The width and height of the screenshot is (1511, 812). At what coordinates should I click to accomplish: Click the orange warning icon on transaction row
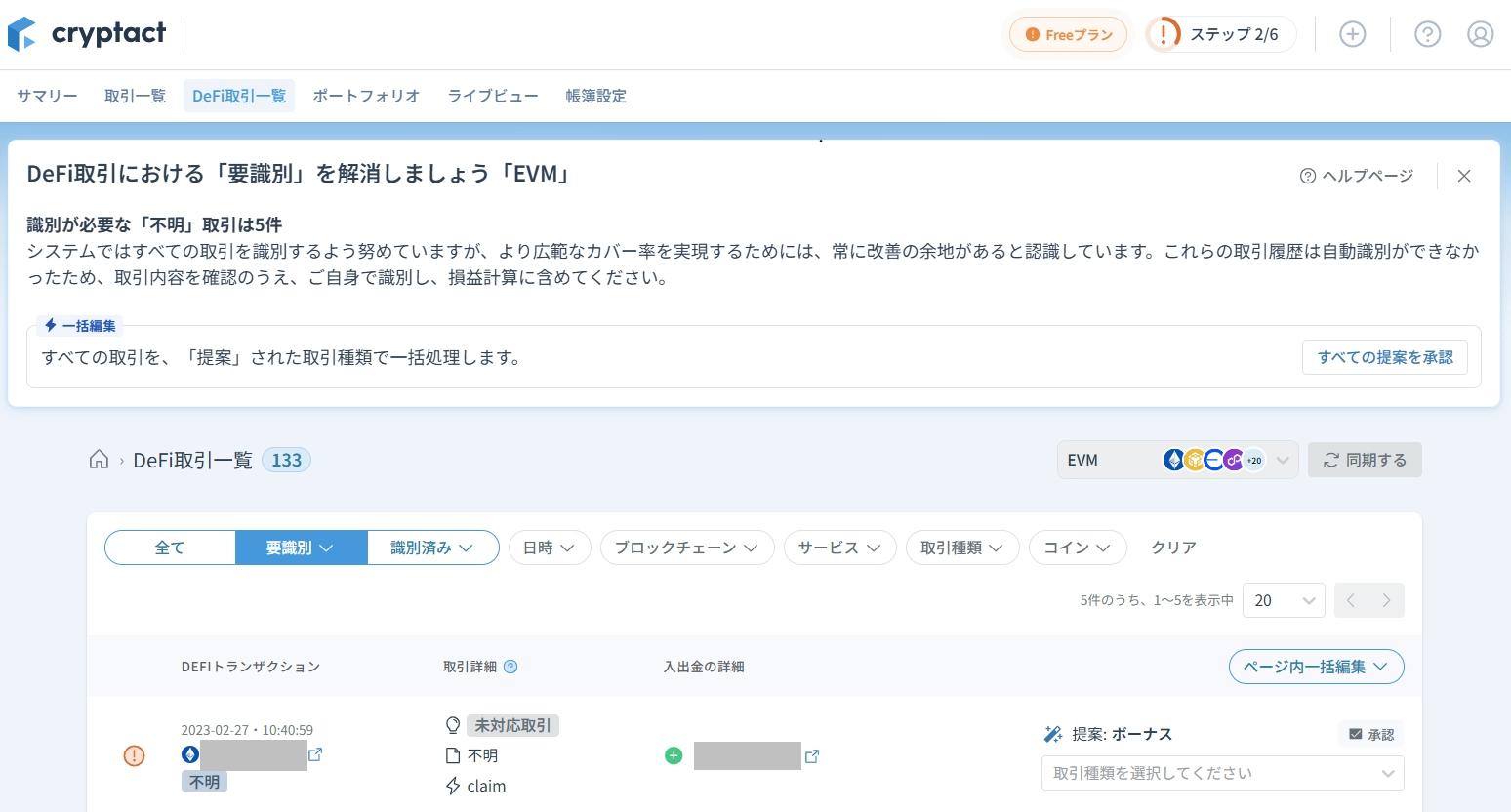135,755
